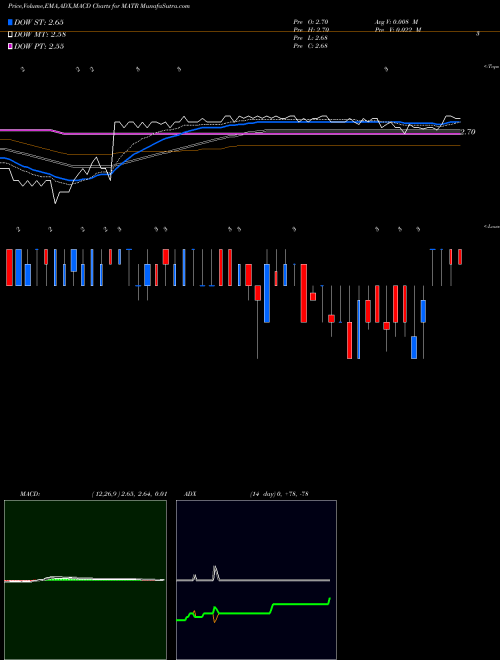Click the magenta DOW PT legend swatch
The image size is (500, 660).
[11, 46]
